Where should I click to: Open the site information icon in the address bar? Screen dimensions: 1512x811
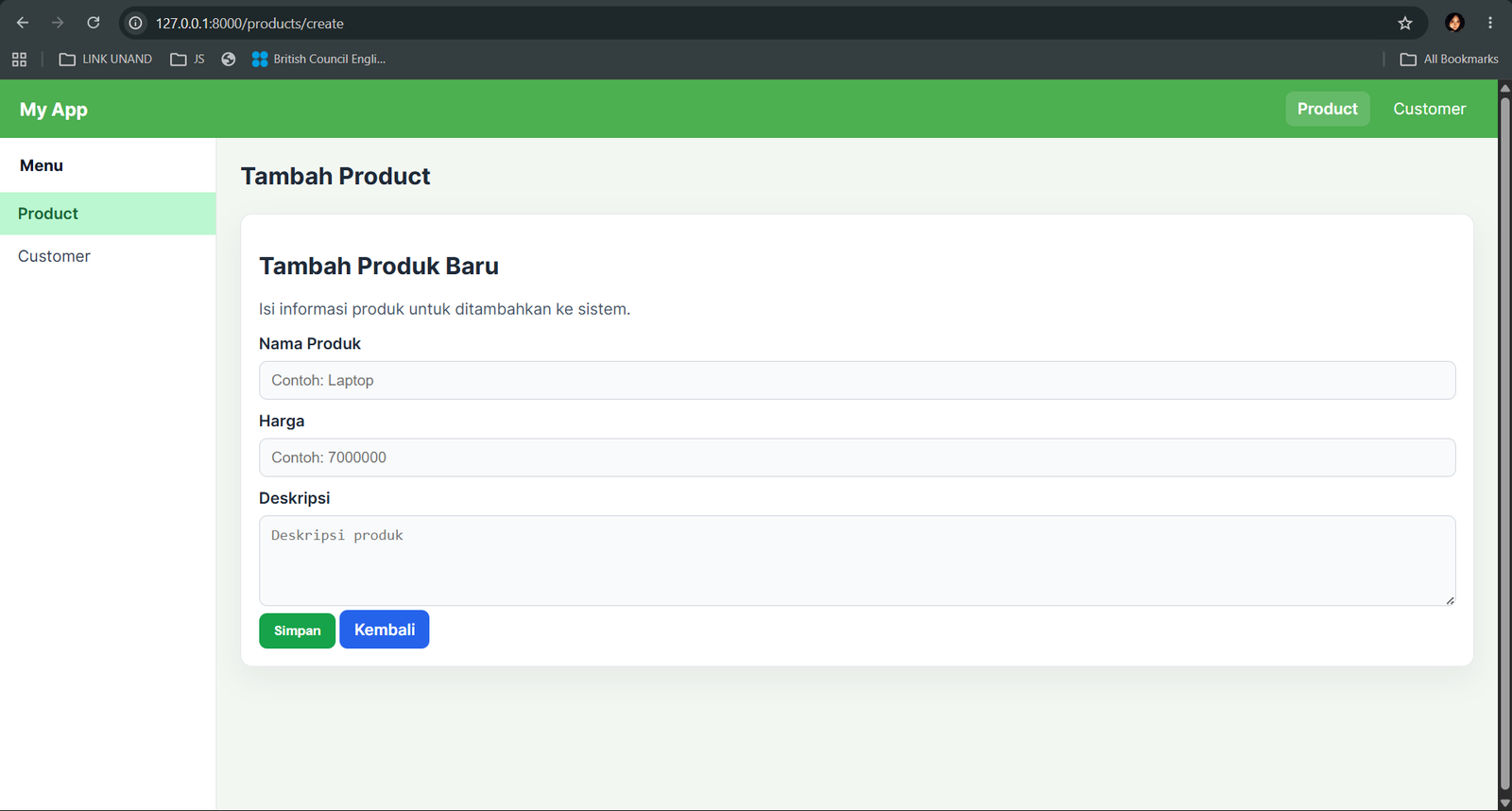(136, 23)
